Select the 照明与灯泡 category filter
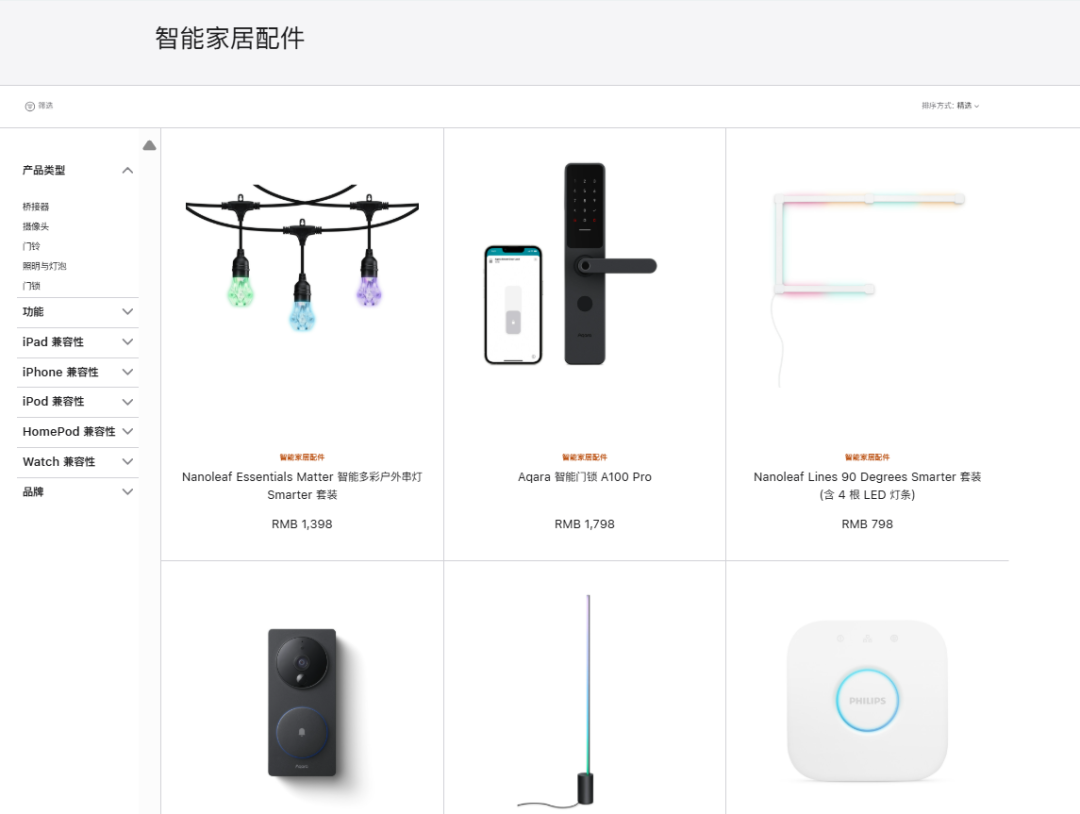 coord(44,267)
